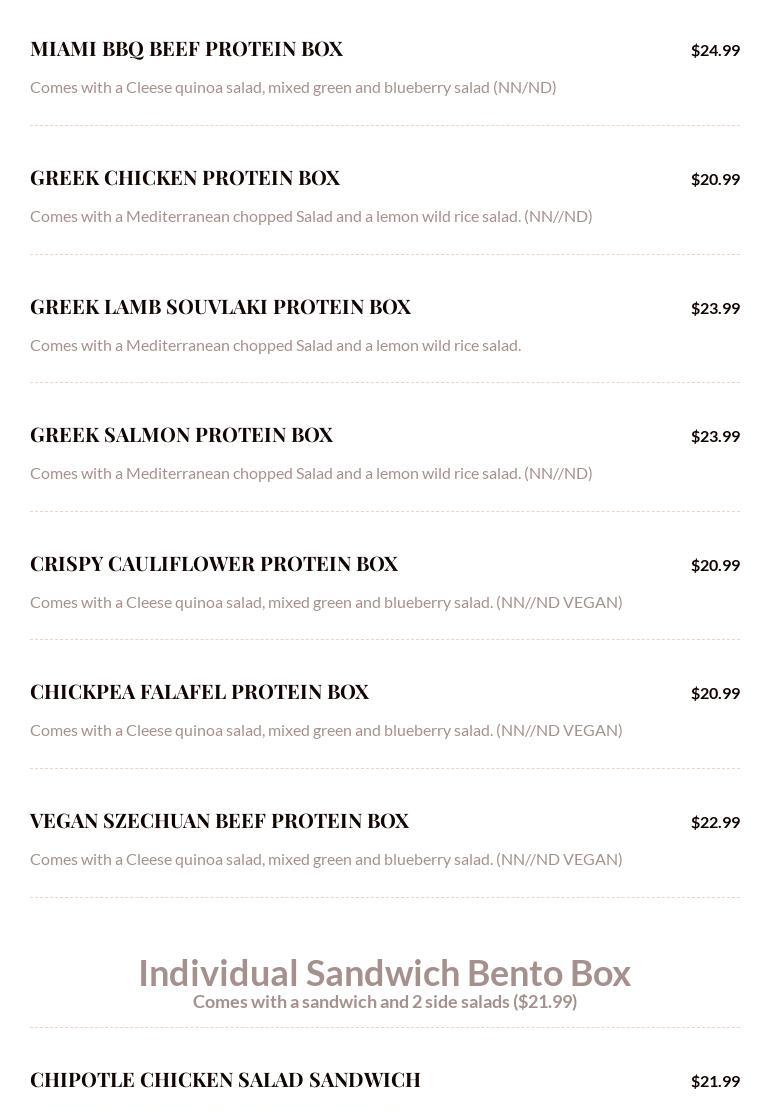Screen dimensions: 770x1112
Task: Open the Greek Salmon Protein Box item
Action: (x=181, y=435)
